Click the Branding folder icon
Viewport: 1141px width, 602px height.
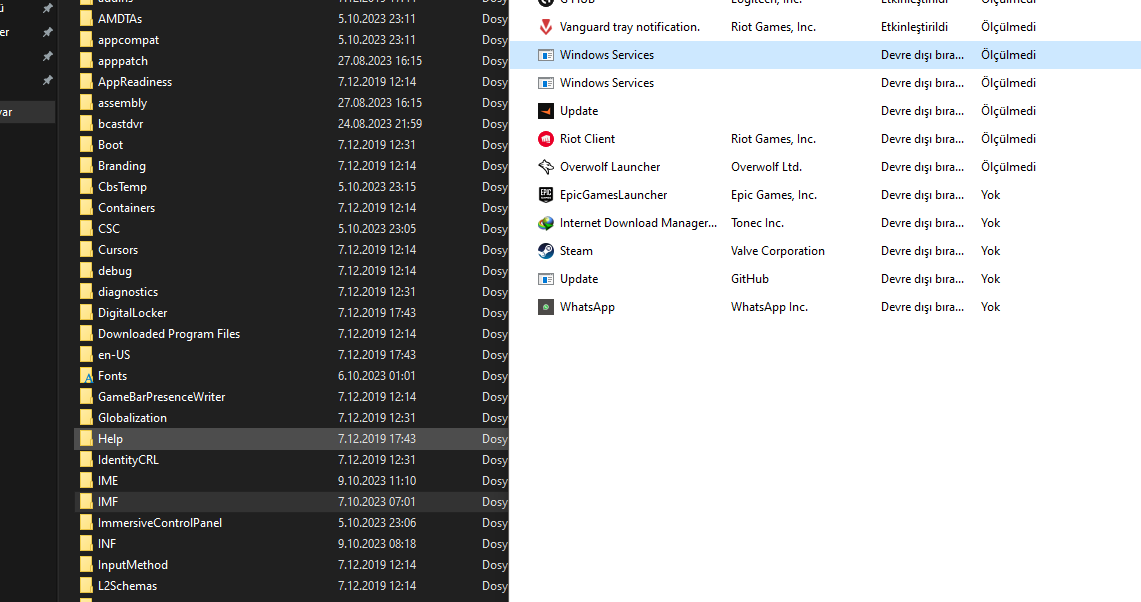(x=87, y=166)
